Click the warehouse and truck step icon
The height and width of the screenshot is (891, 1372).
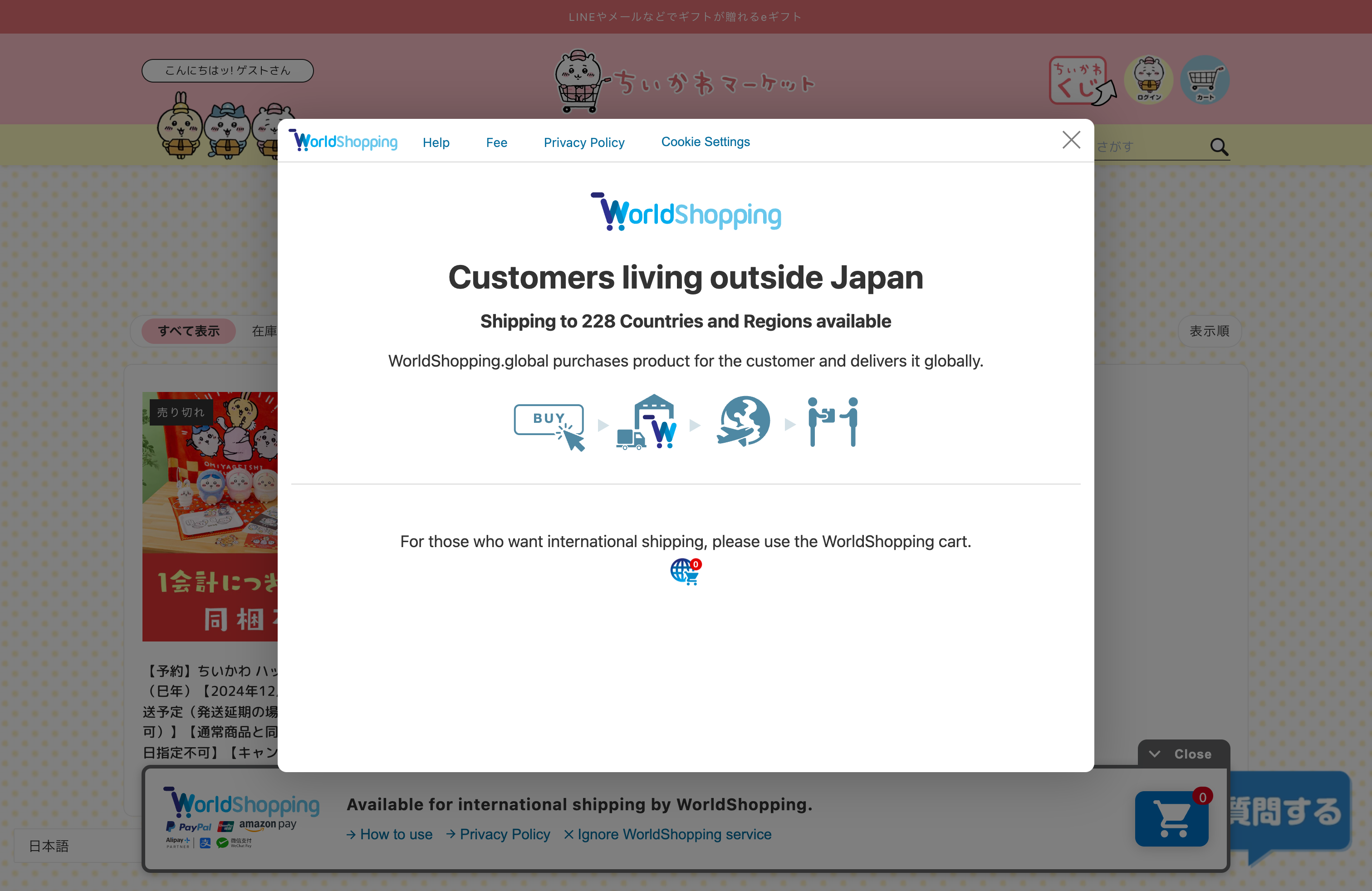(647, 422)
